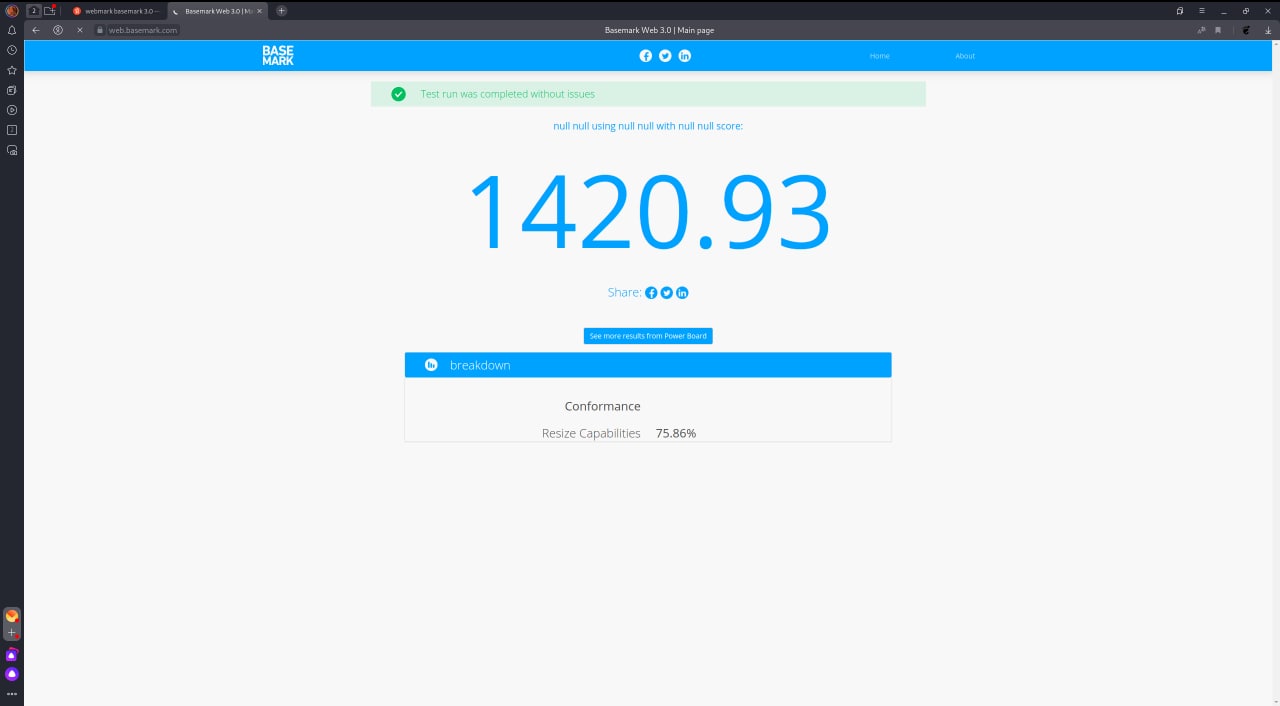The image size is (1280, 706).
Task: Click the 'null null using null null' score caption
Action: coord(648,126)
